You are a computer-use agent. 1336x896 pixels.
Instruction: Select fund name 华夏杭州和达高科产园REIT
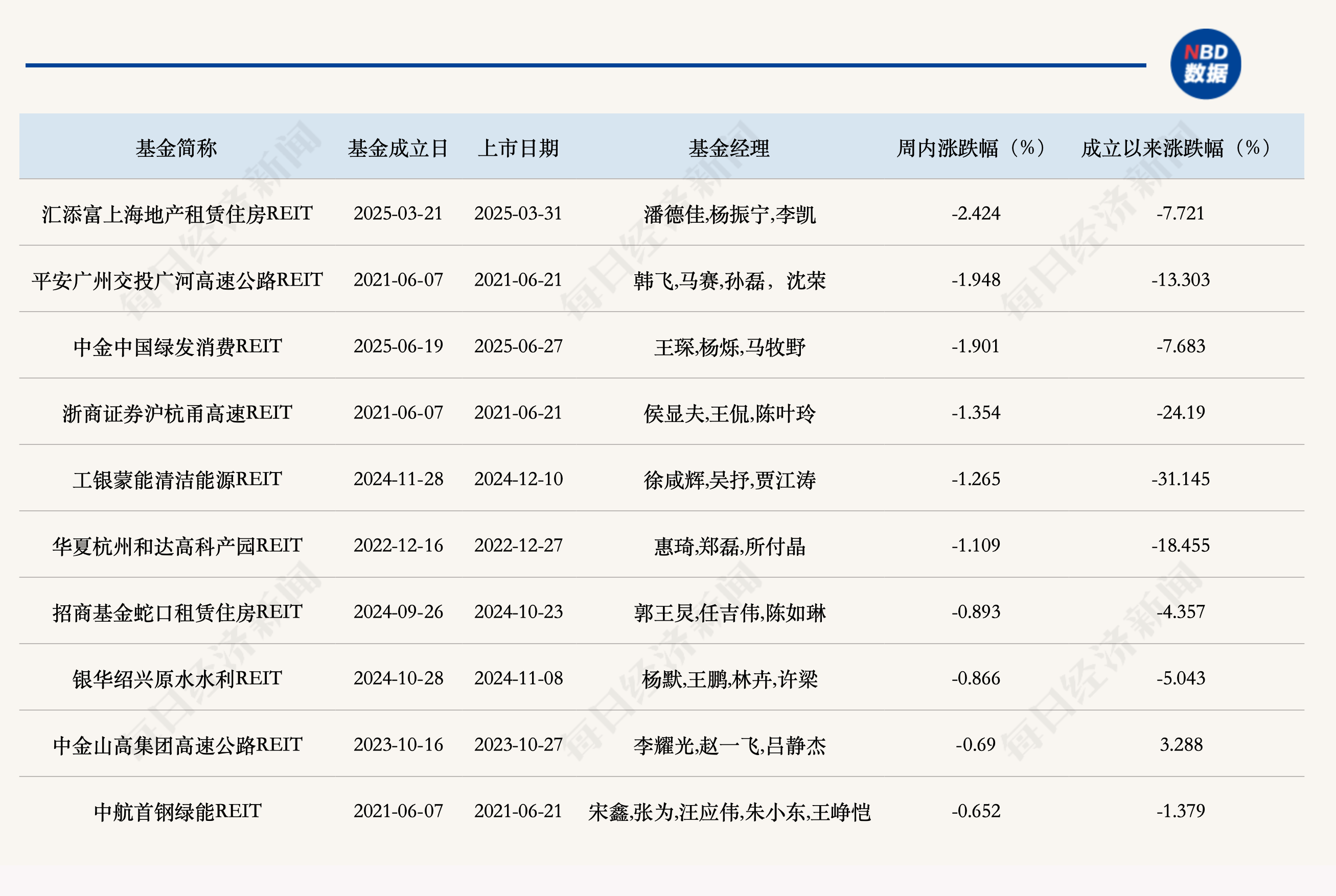(x=177, y=546)
